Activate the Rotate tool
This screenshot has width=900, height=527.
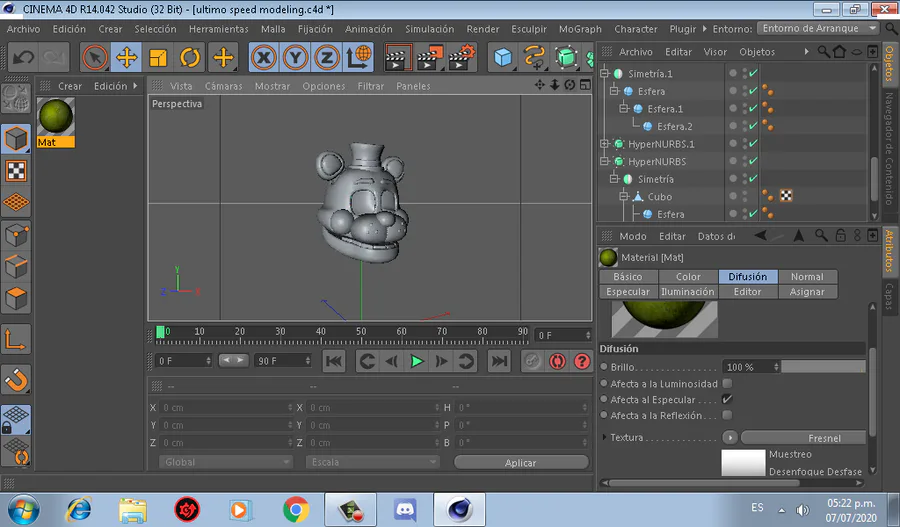[189, 57]
